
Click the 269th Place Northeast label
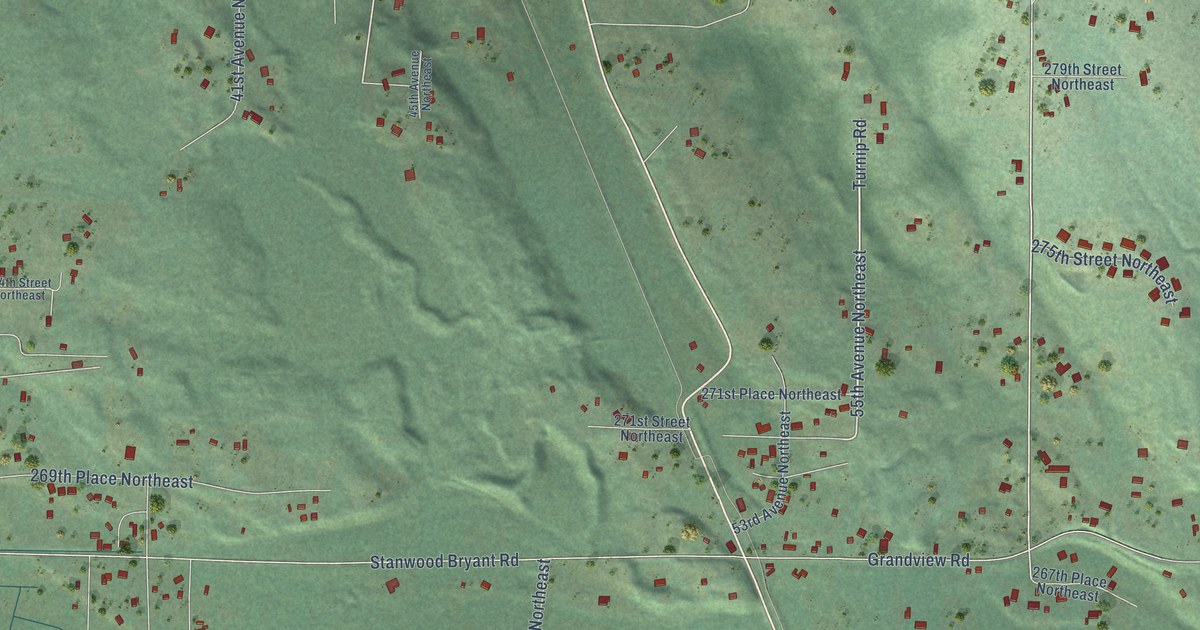[112, 480]
